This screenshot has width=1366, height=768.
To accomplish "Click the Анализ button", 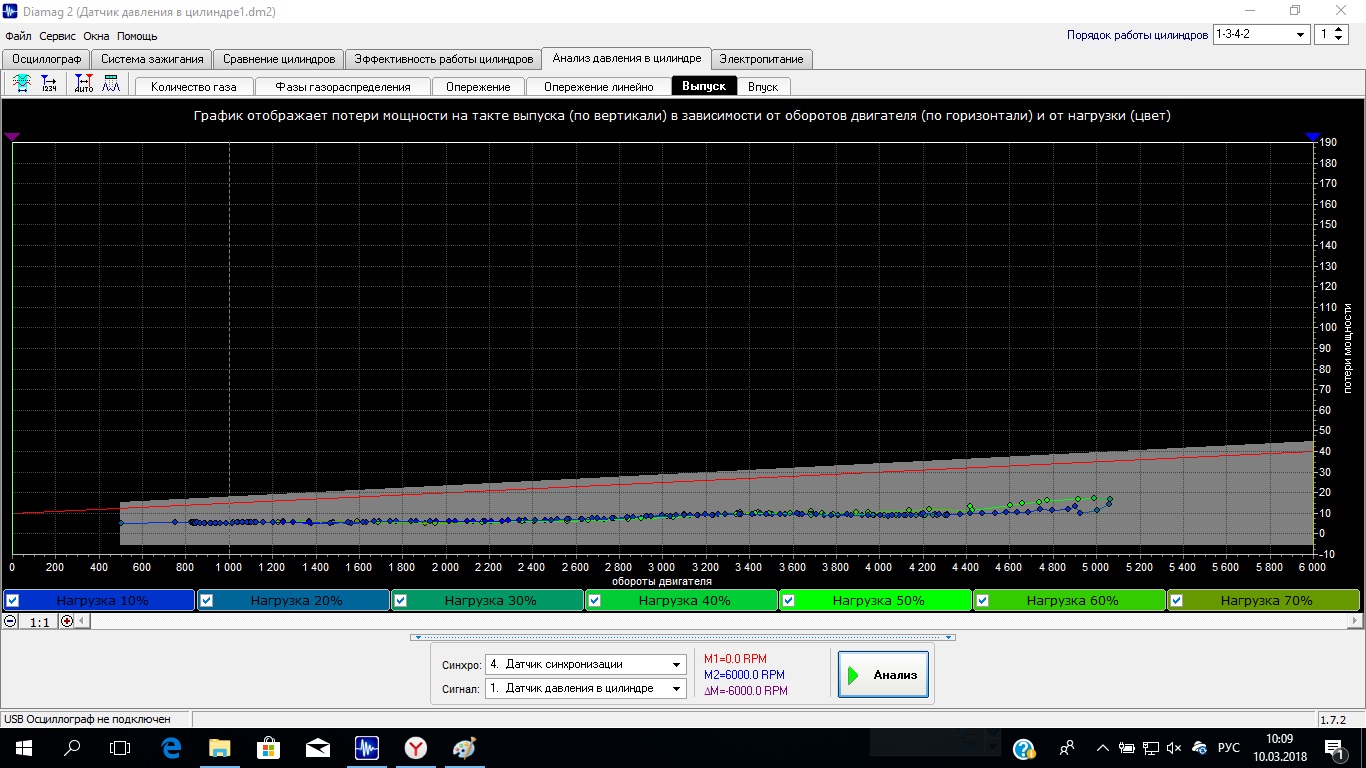I will [x=884, y=675].
